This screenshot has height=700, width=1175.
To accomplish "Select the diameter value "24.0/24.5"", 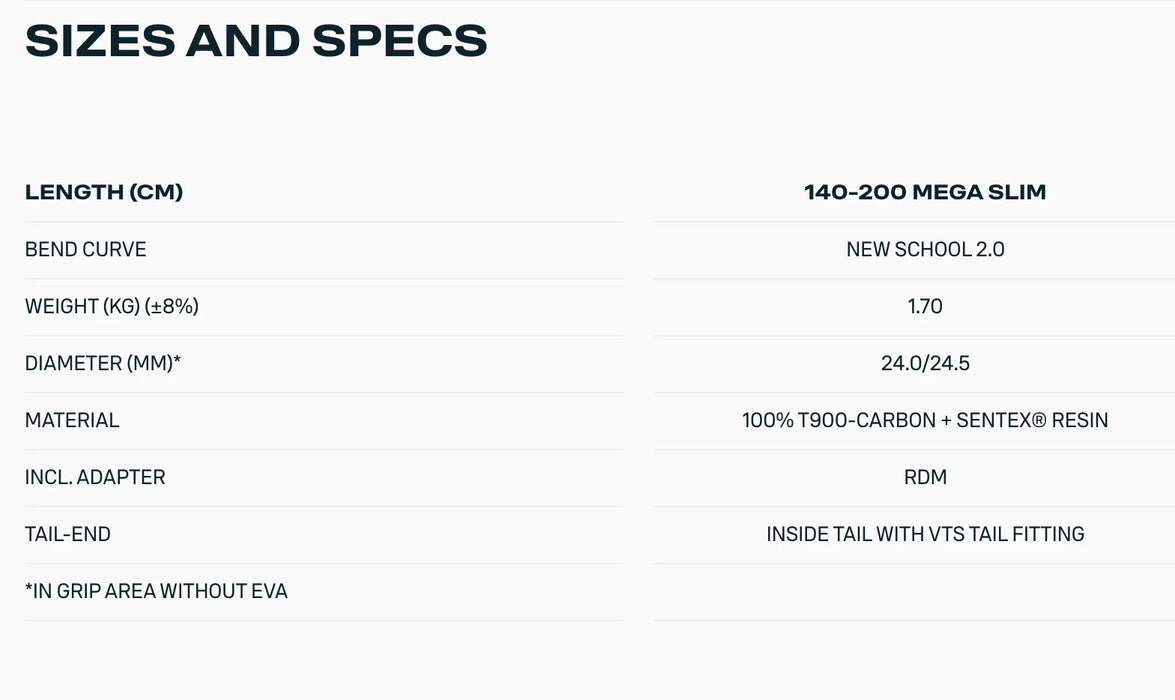I will point(925,363).
